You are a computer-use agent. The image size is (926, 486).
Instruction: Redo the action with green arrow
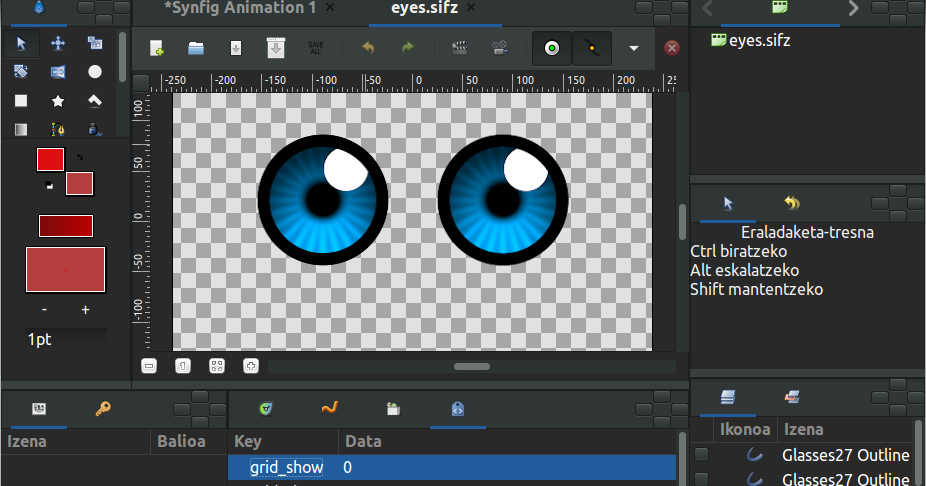click(x=408, y=48)
